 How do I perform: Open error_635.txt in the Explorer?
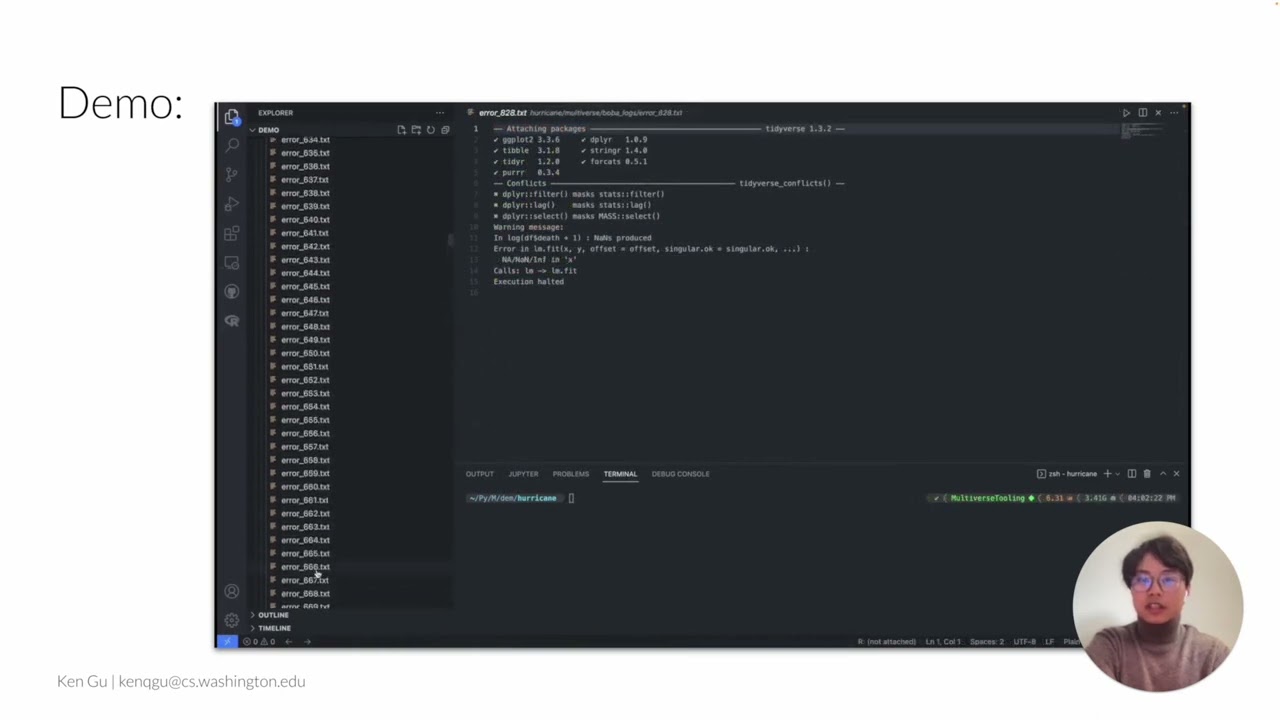305,153
